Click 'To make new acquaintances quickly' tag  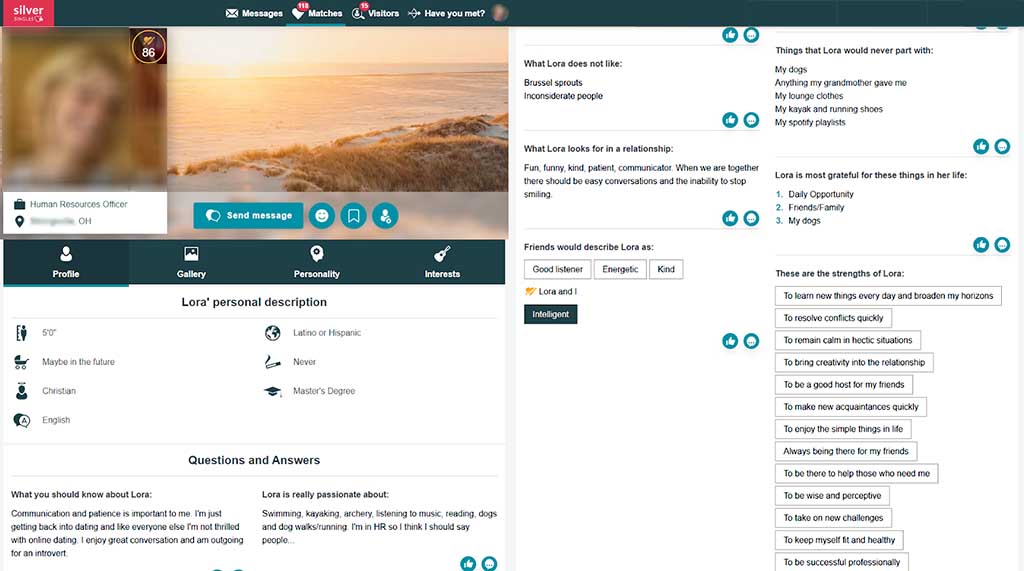point(851,407)
